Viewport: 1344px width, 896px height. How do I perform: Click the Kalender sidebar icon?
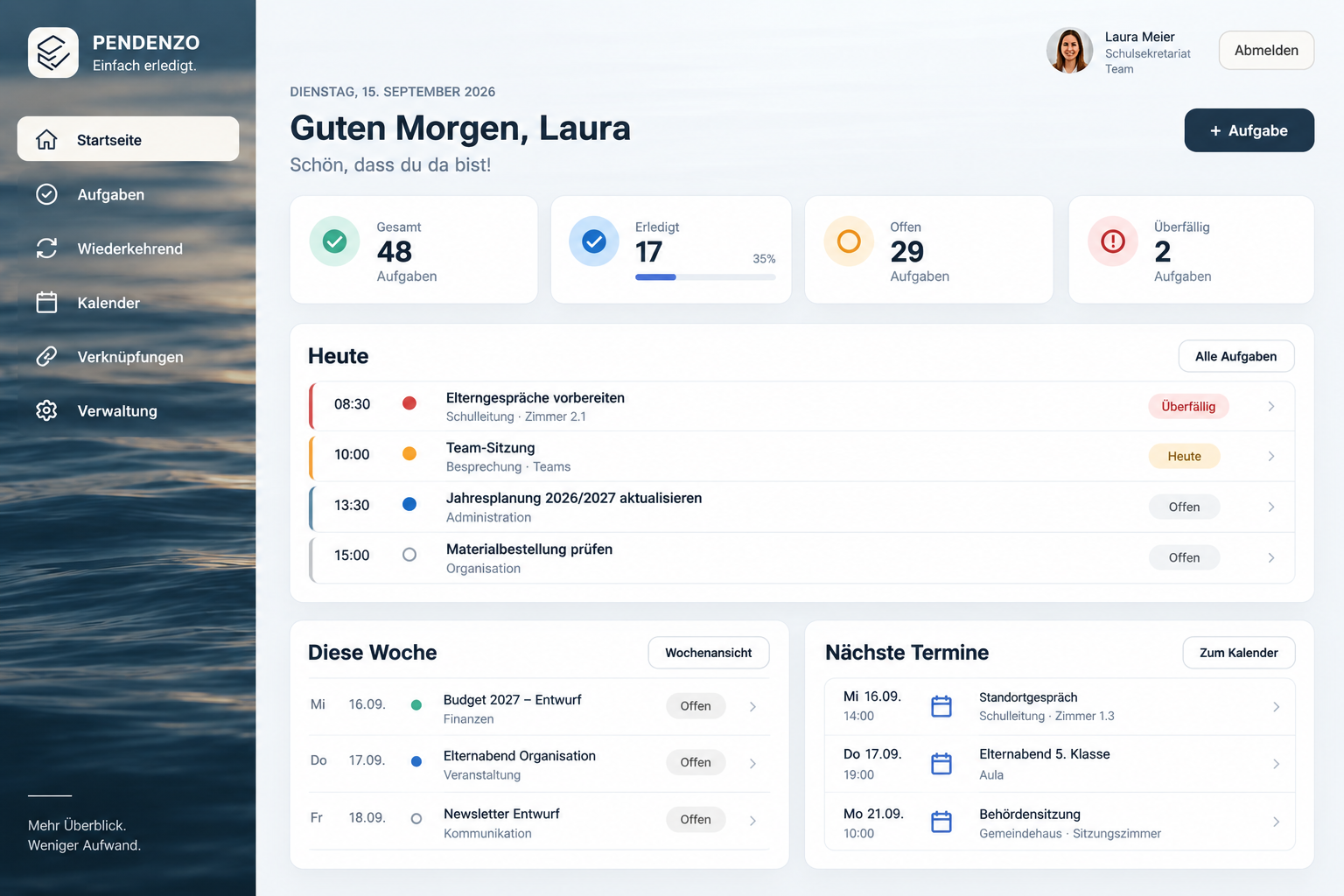pos(46,303)
